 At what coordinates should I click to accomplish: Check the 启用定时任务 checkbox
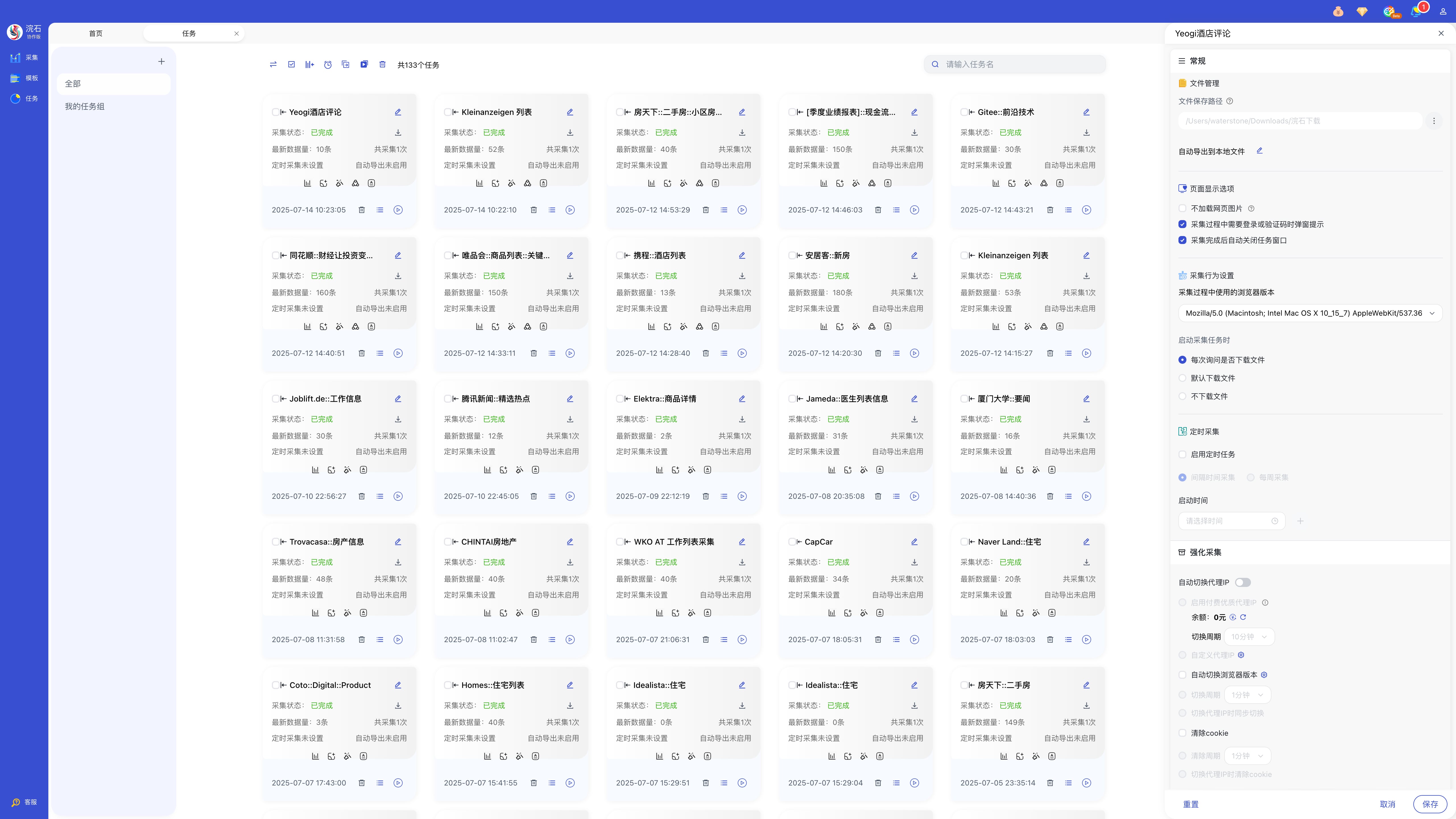click(1182, 454)
